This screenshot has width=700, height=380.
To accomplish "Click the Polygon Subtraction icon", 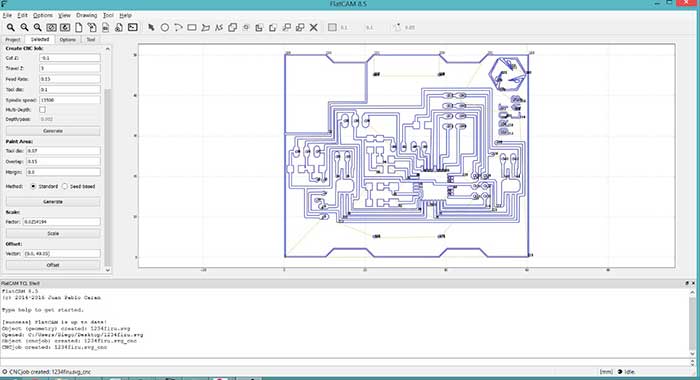I will [x=259, y=27].
